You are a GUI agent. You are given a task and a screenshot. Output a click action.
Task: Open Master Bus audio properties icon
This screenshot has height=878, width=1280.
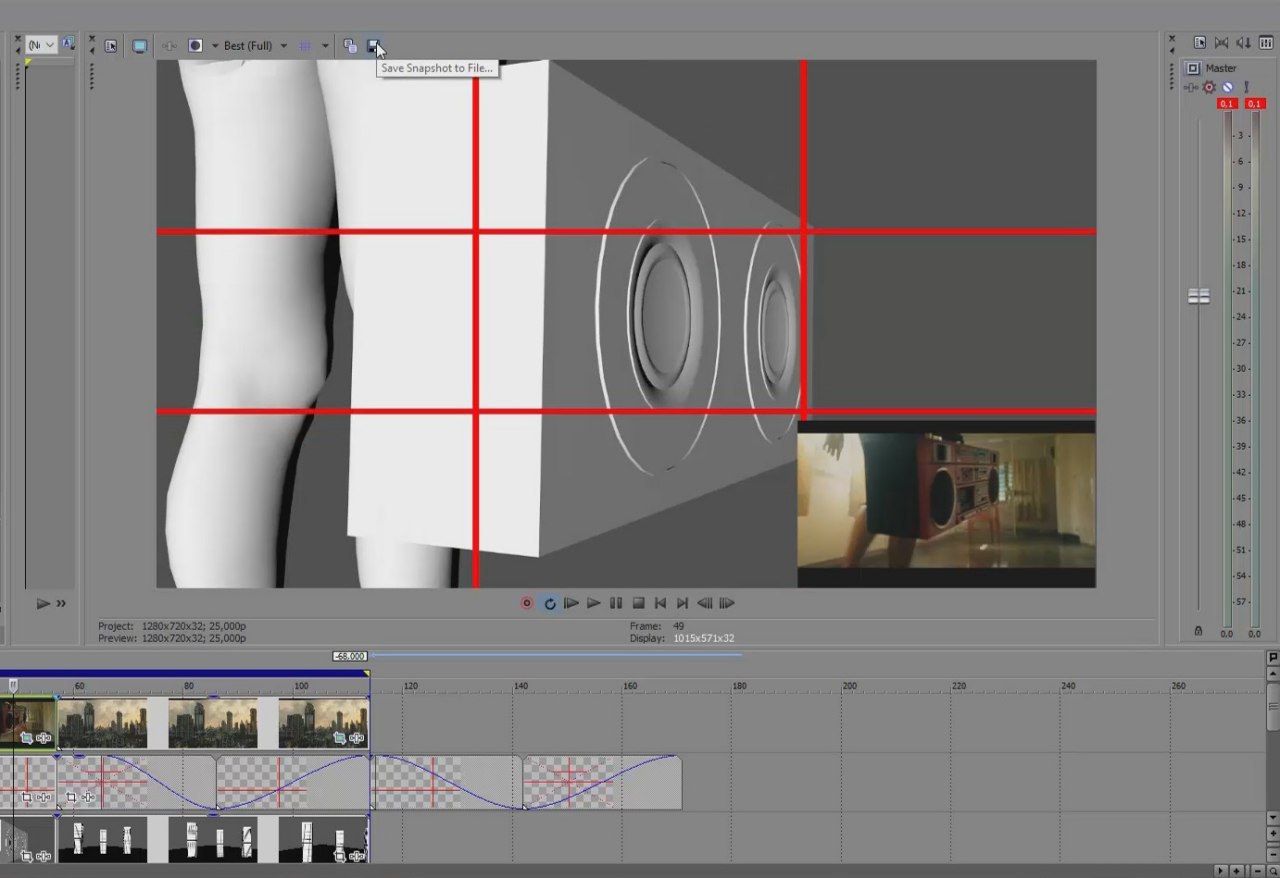1200,42
